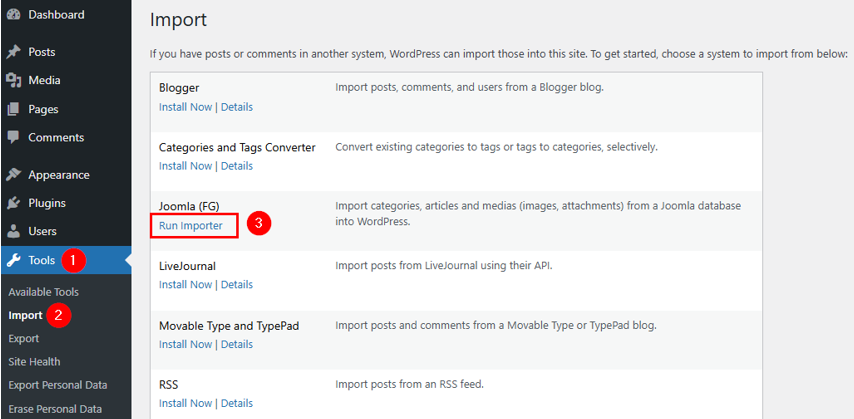
Task: Install Movable Type and TypePad importer
Action: point(185,344)
